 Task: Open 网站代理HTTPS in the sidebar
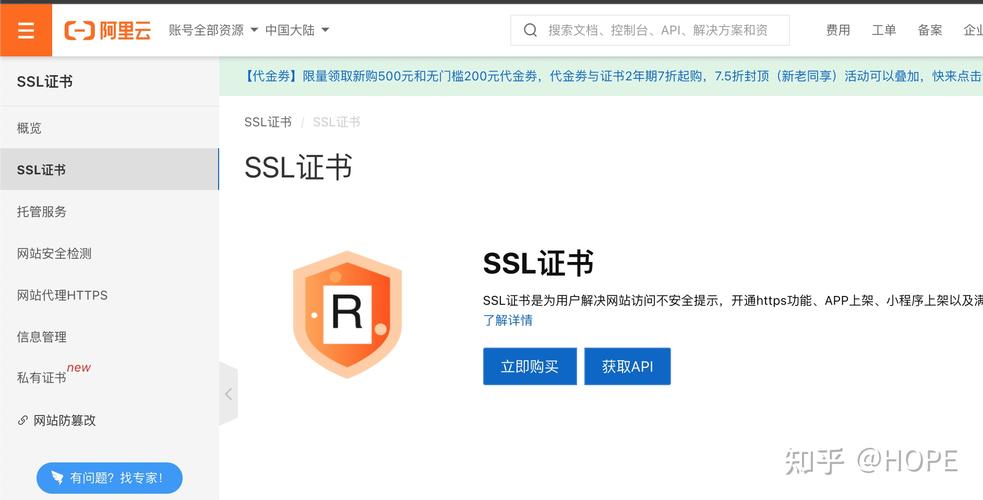coord(109,294)
